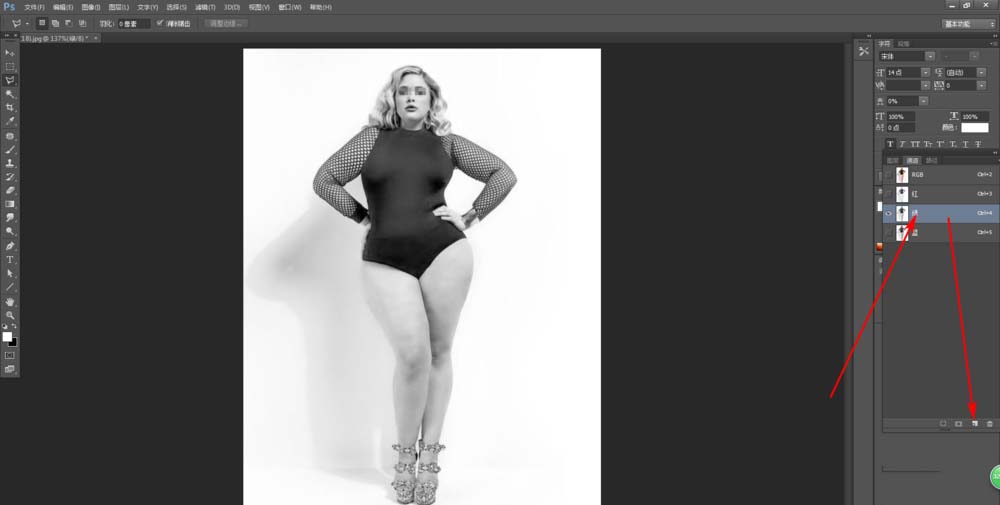
Task: Switch to the 图层 layers tab
Action: (893, 161)
